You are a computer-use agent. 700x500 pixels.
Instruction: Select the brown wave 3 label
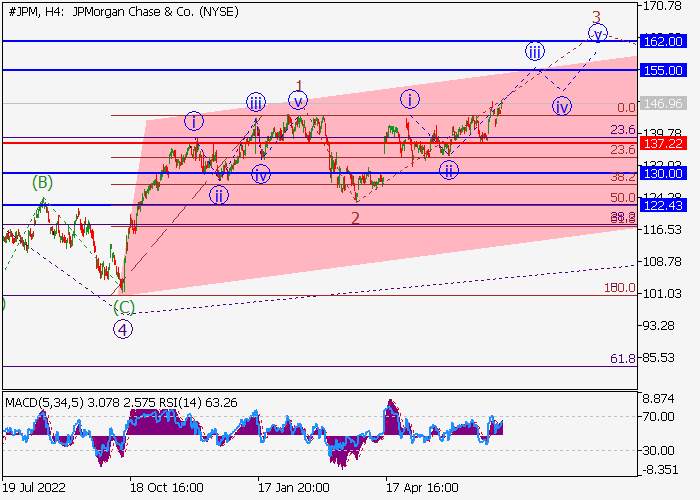(x=596, y=17)
